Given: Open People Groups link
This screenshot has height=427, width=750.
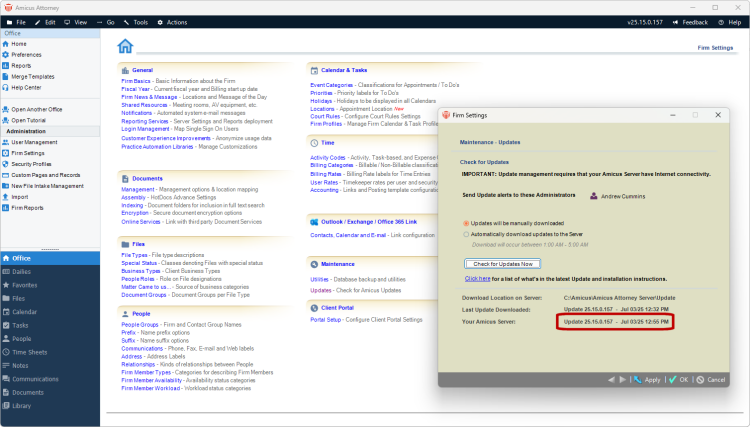Looking at the screenshot, I should tap(140, 325).
